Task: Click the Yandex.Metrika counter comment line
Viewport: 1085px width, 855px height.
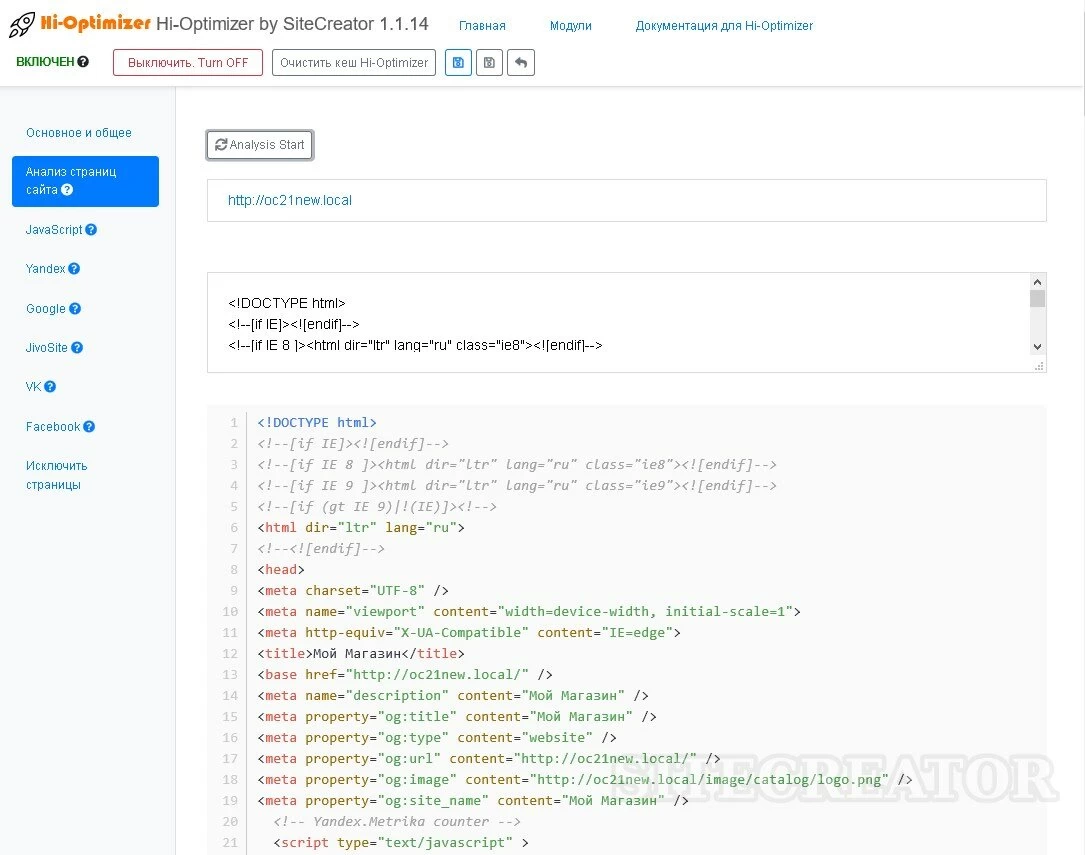Action: pyautogui.click(x=397, y=822)
